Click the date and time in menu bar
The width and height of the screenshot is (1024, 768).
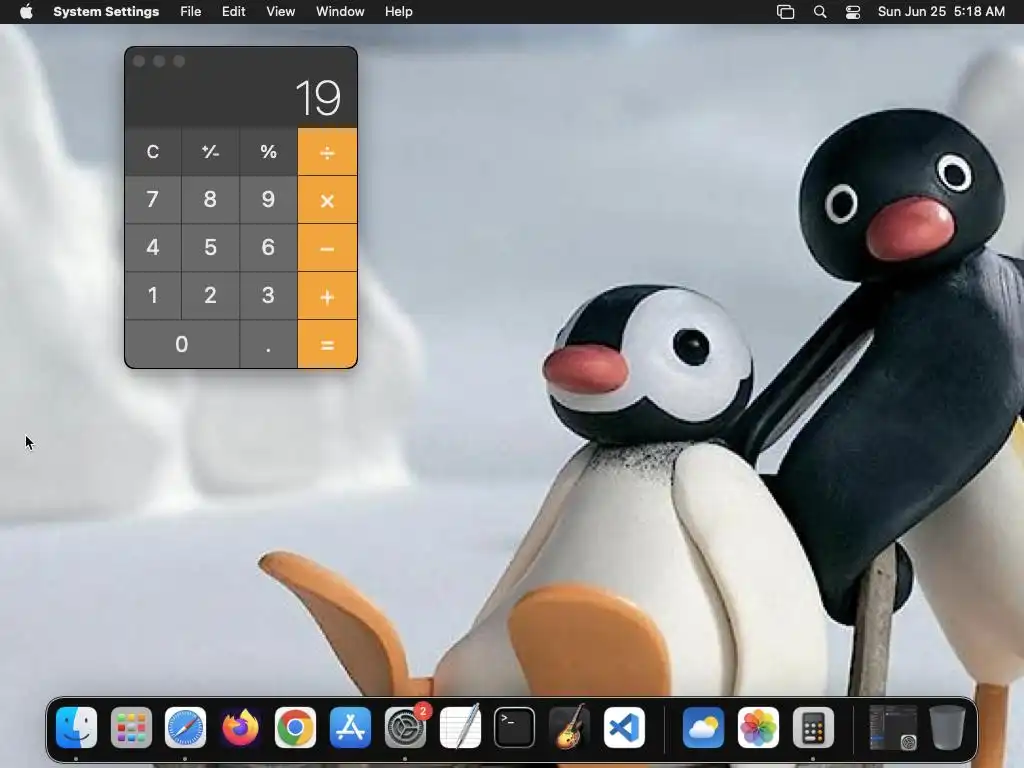pos(941,12)
